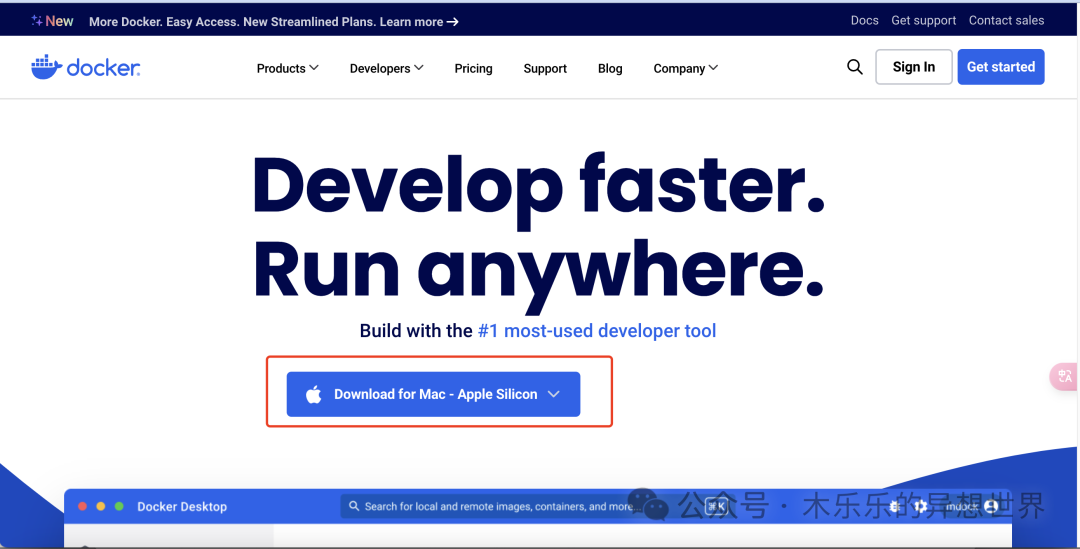Viewport: 1080px width, 549px height.
Task: Expand the Products menu
Action: point(287,68)
